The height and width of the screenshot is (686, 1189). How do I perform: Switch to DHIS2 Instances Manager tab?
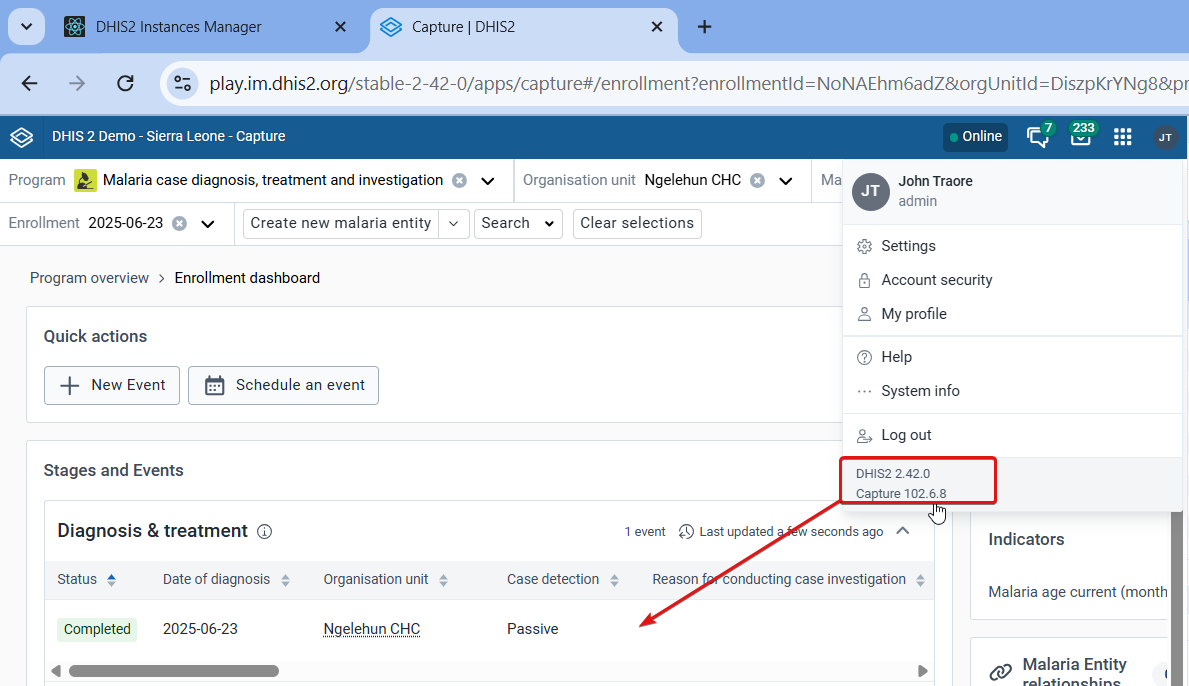pos(205,27)
